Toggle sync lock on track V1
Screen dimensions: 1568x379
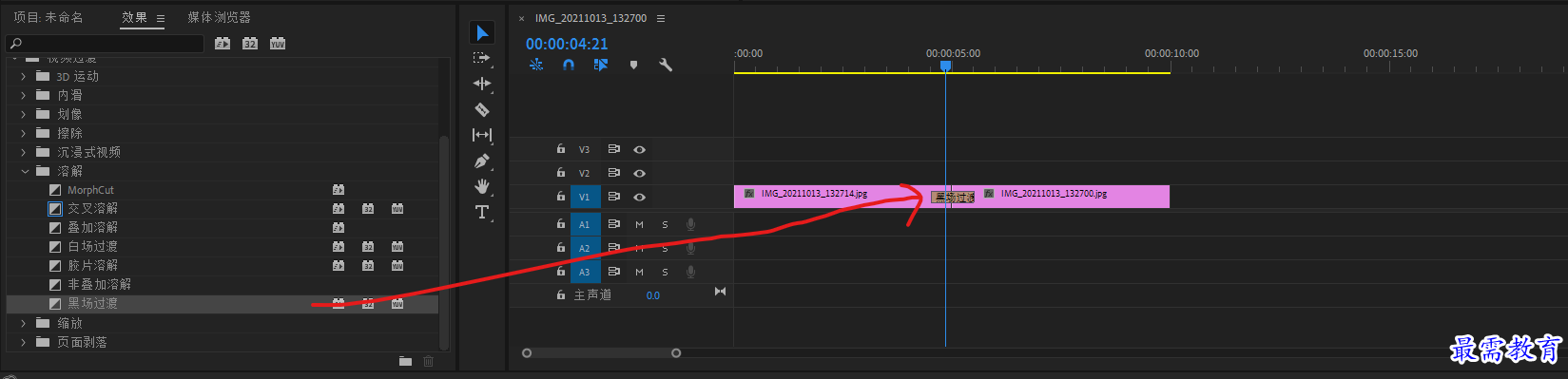pyautogui.click(x=614, y=197)
